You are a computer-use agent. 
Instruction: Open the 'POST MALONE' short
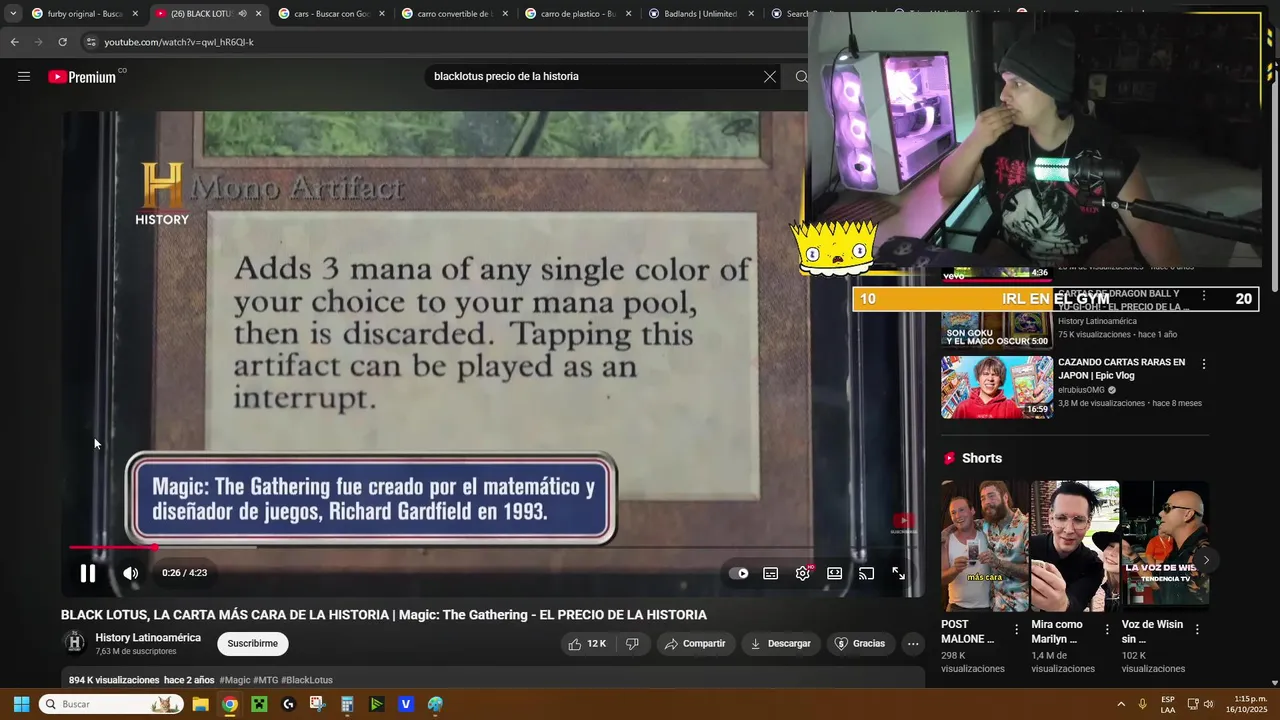984,545
